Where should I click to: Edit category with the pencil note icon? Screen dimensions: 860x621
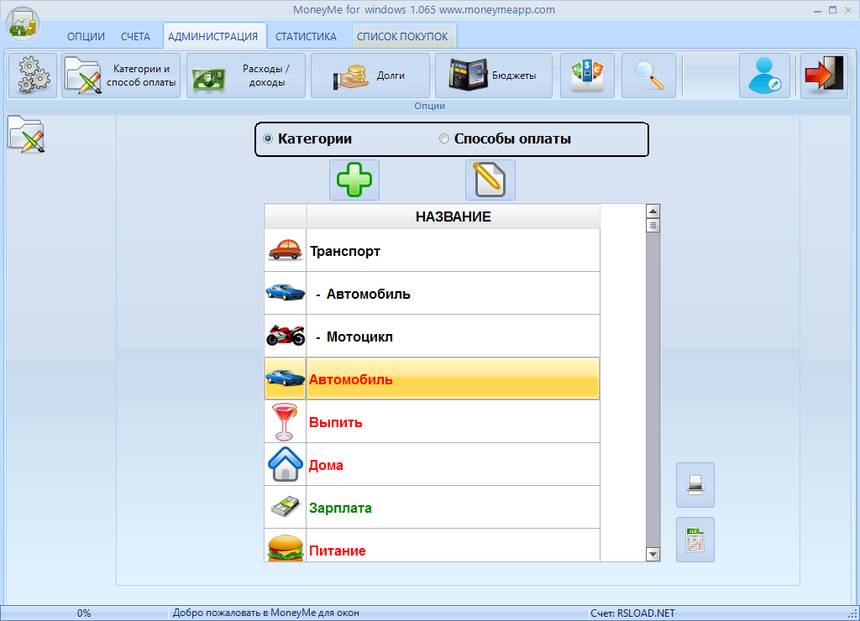[490, 180]
